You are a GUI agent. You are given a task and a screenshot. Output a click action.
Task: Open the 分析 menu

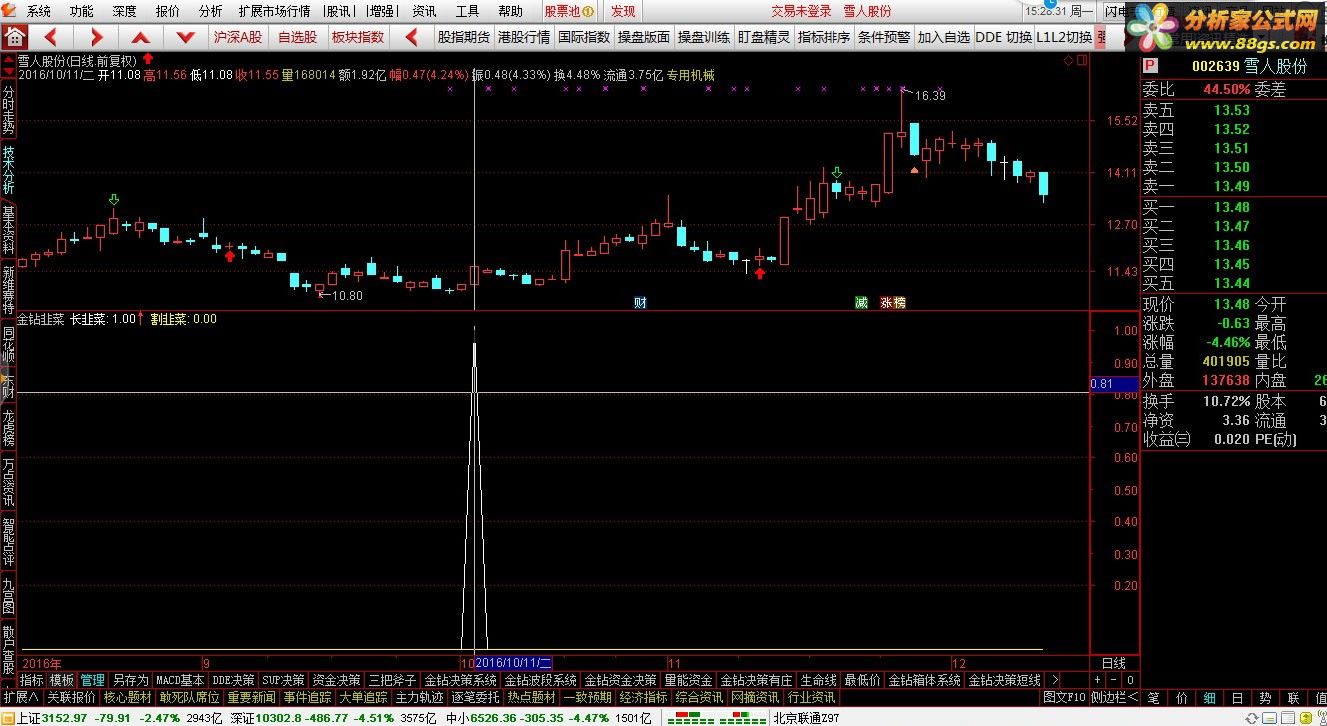(210, 11)
